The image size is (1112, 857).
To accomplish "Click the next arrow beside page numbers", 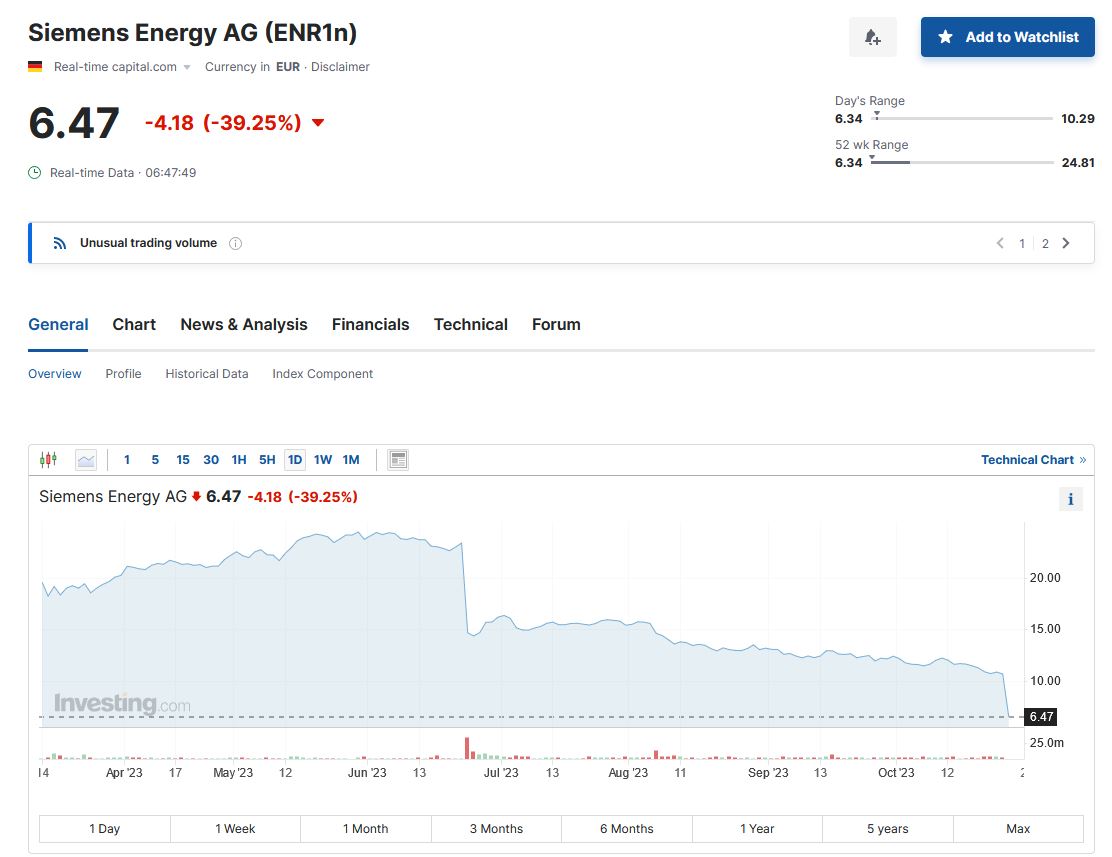I will tap(1066, 242).
